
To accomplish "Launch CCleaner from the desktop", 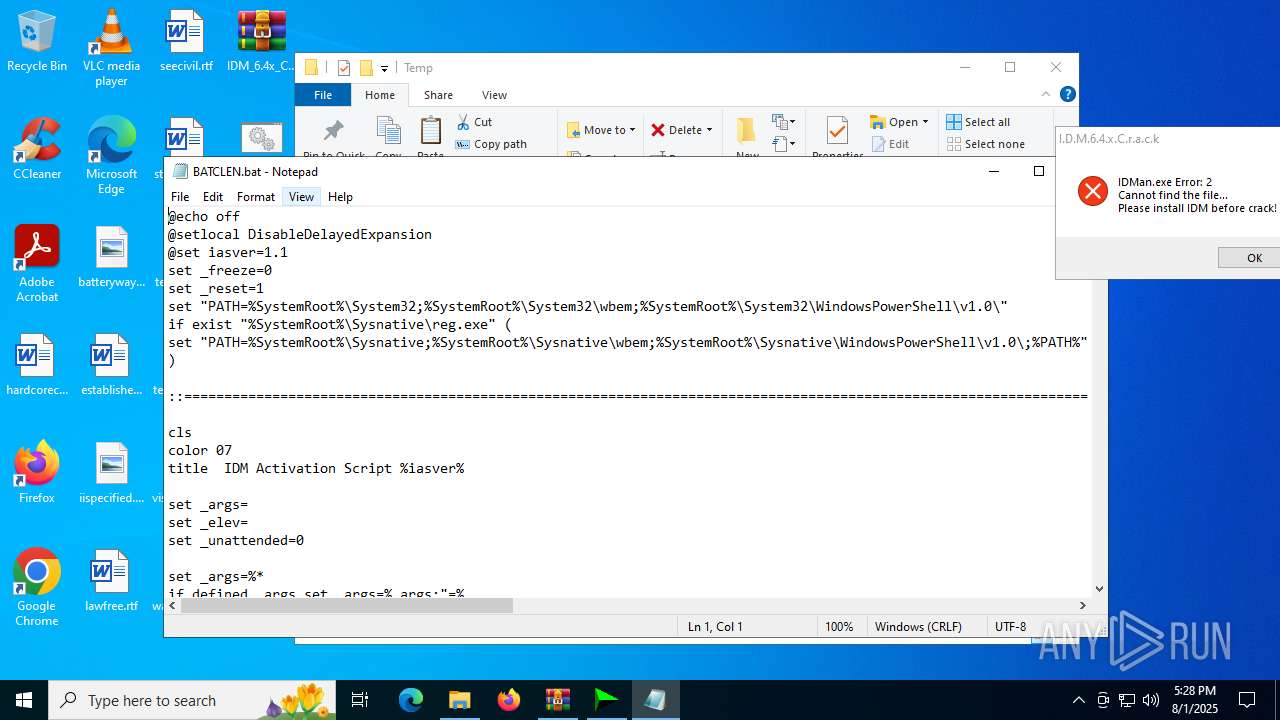I will pos(37,149).
